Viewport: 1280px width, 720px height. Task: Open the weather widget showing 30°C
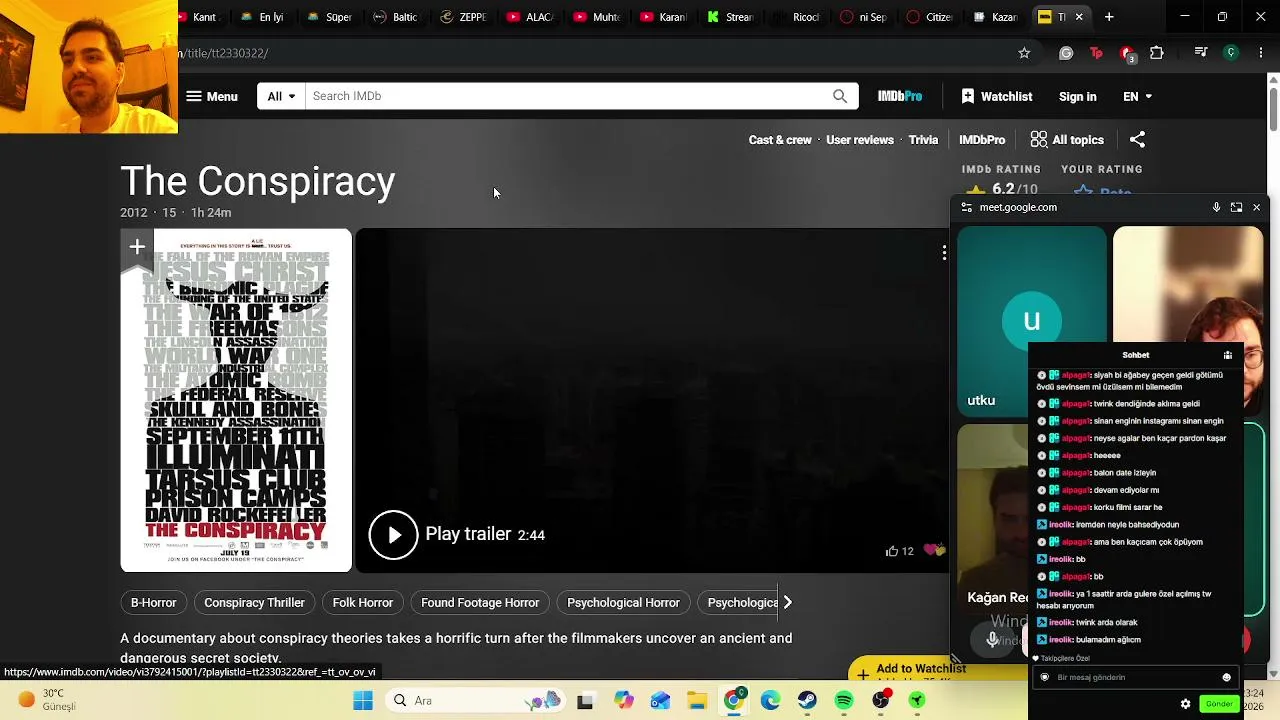point(42,700)
